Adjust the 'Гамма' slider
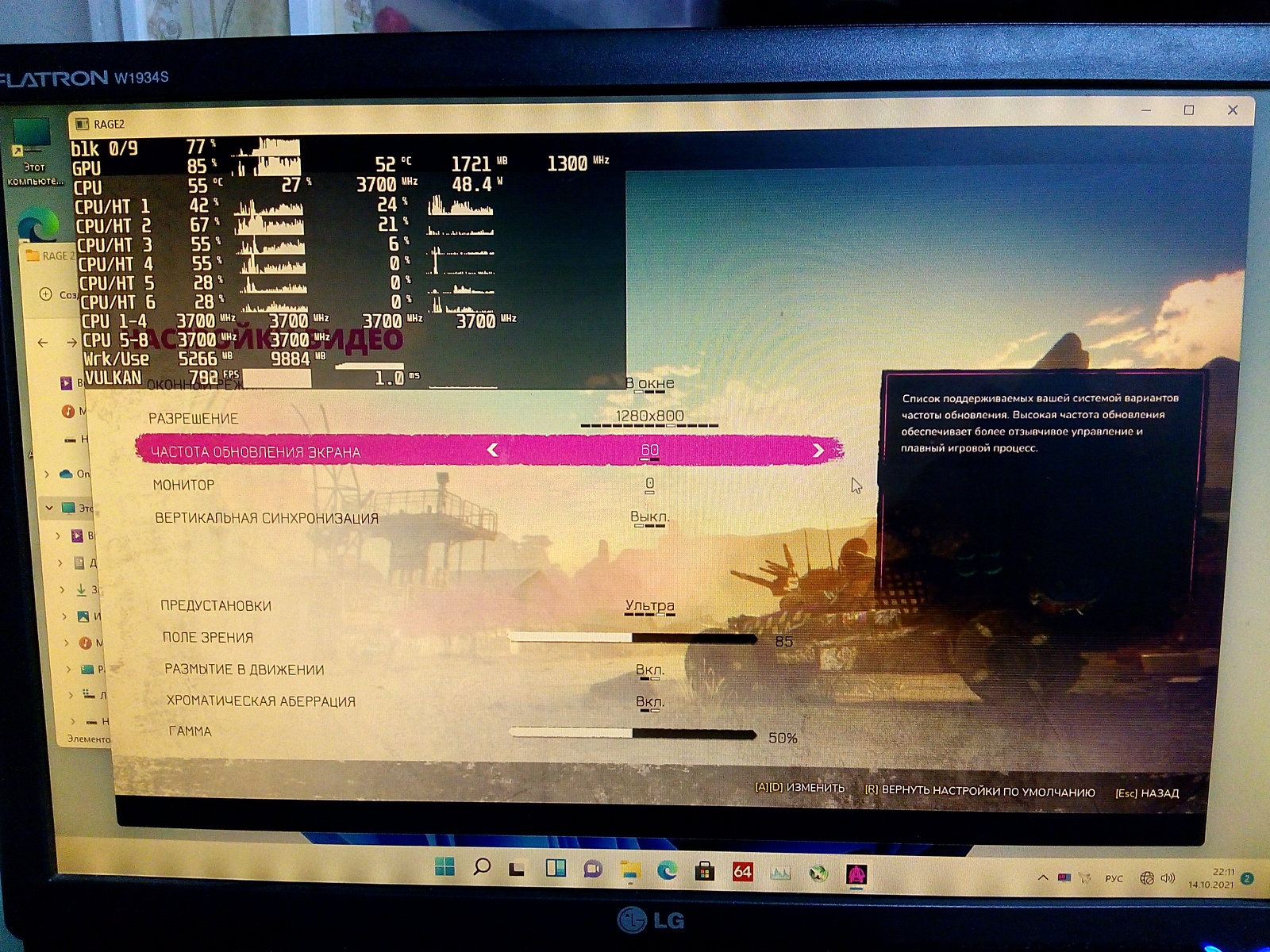 click(x=633, y=733)
